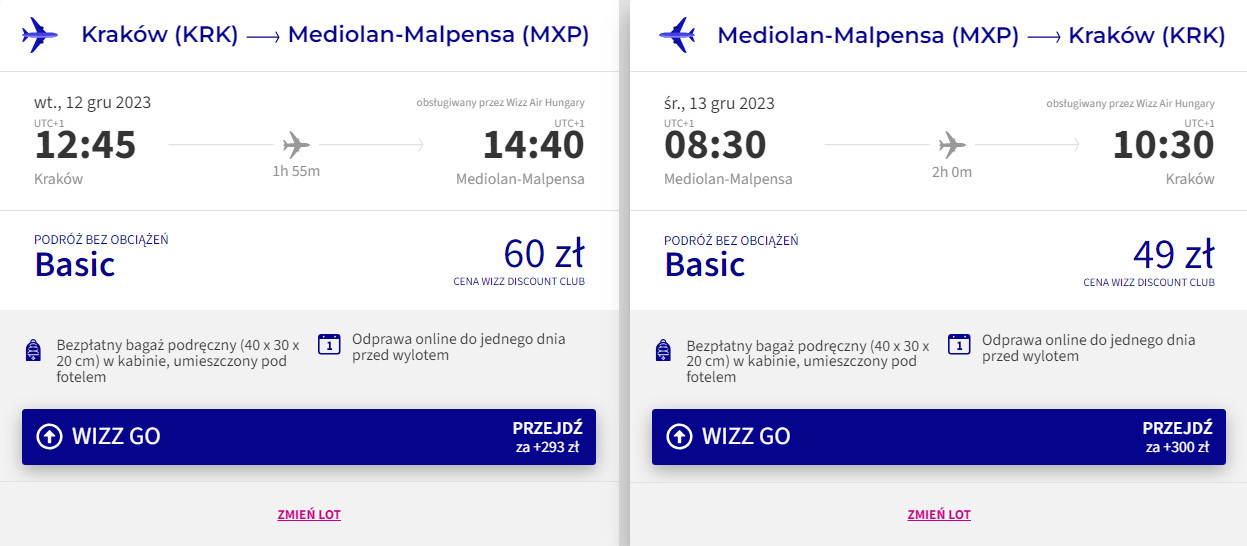Click ZMIEŃ LOT under the Mediolan-Malpensa return flight

point(939,515)
